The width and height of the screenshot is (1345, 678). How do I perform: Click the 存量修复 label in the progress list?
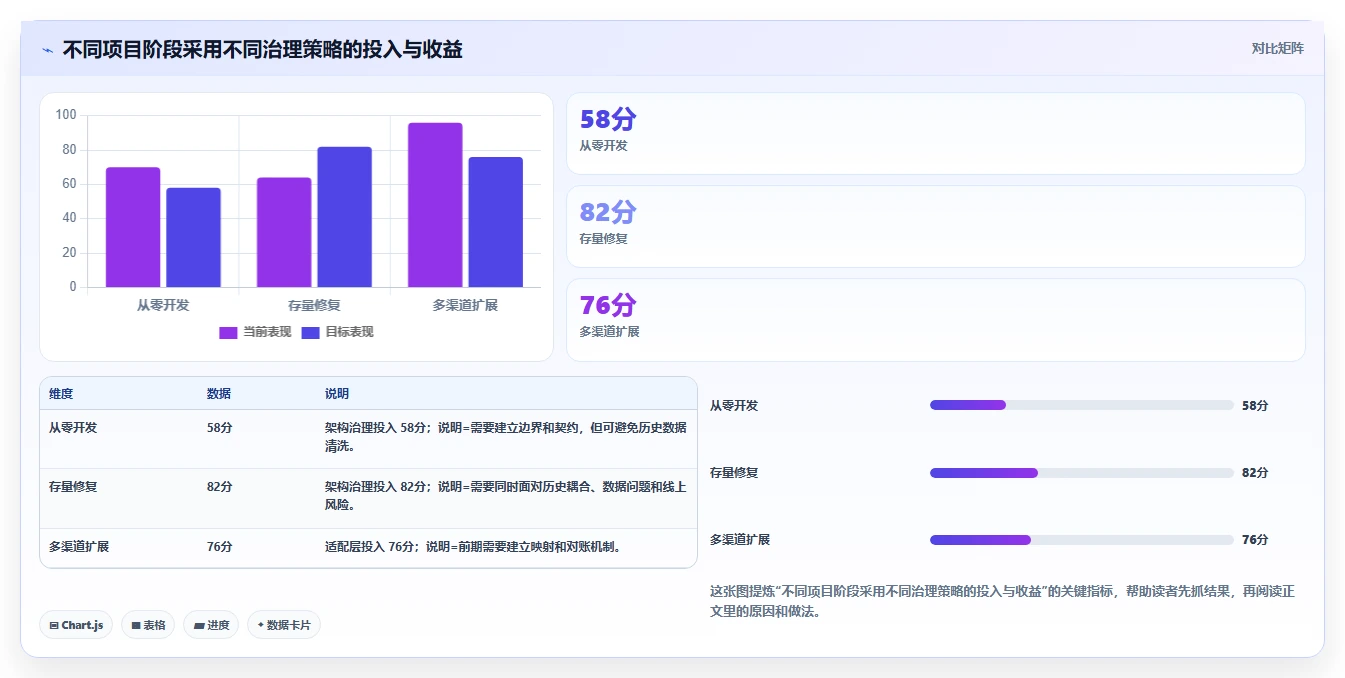(x=734, y=473)
